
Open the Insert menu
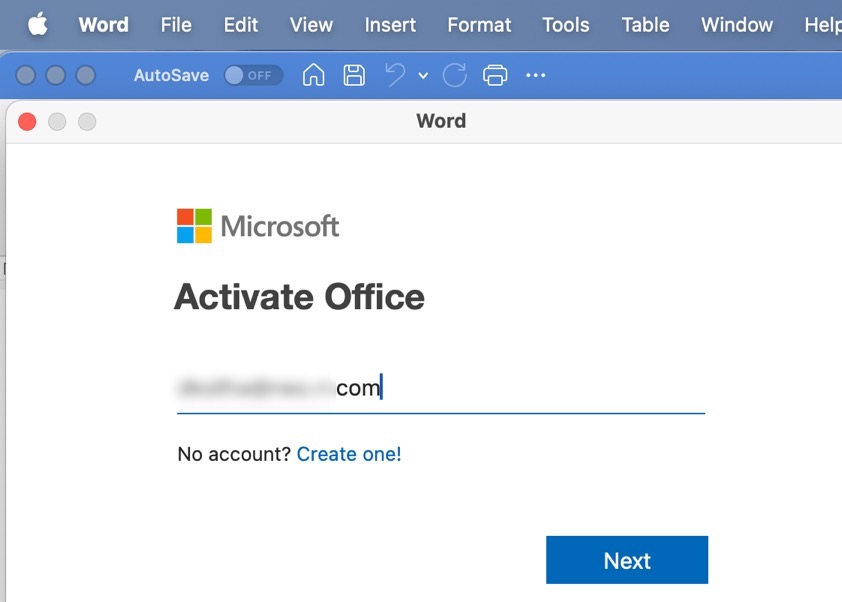click(390, 25)
